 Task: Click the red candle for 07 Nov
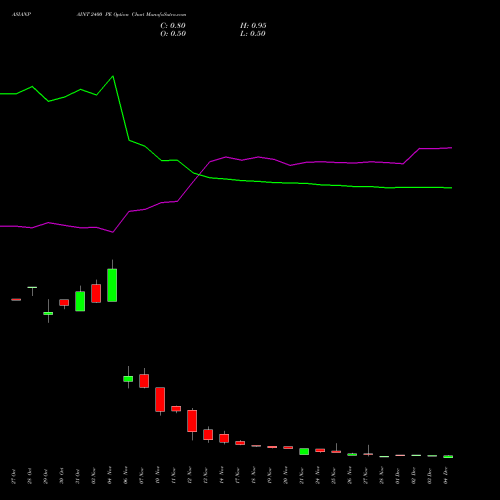pyautogui.click(x=144, y=381)
